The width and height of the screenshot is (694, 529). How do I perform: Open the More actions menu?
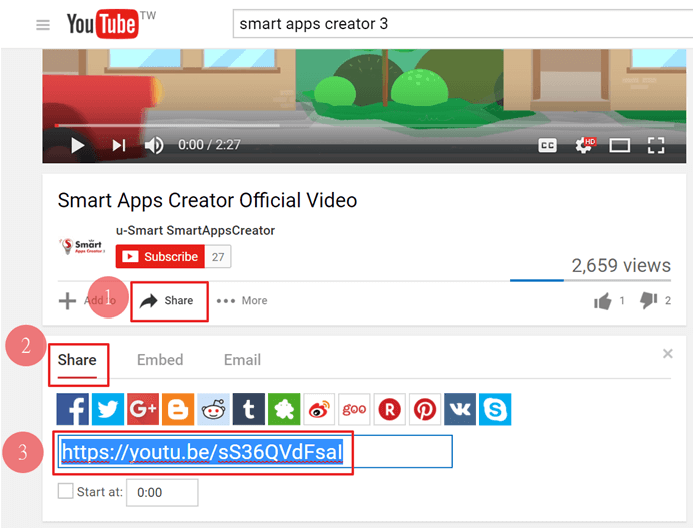click(x=242, y=301)
